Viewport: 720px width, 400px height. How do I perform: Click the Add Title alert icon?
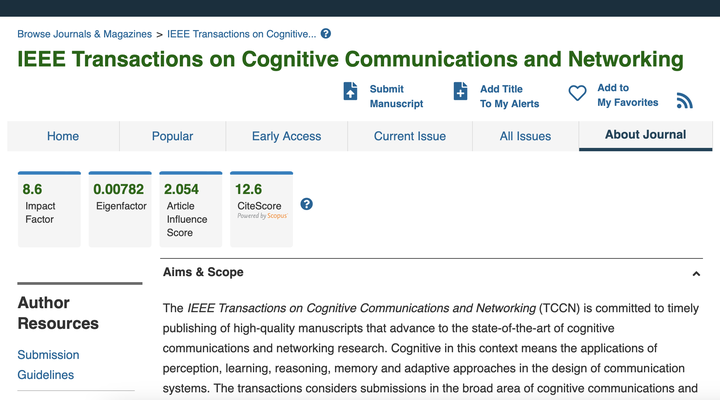point(460,92)
